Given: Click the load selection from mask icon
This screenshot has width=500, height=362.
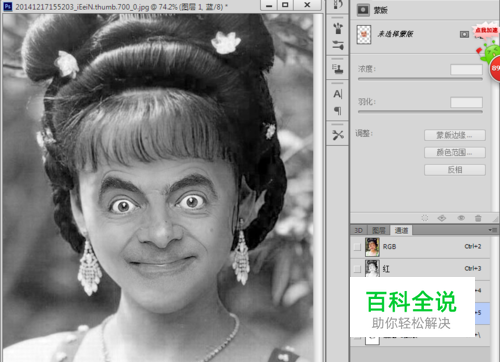Looking at the screenshot, I should [x=425, y=218].
